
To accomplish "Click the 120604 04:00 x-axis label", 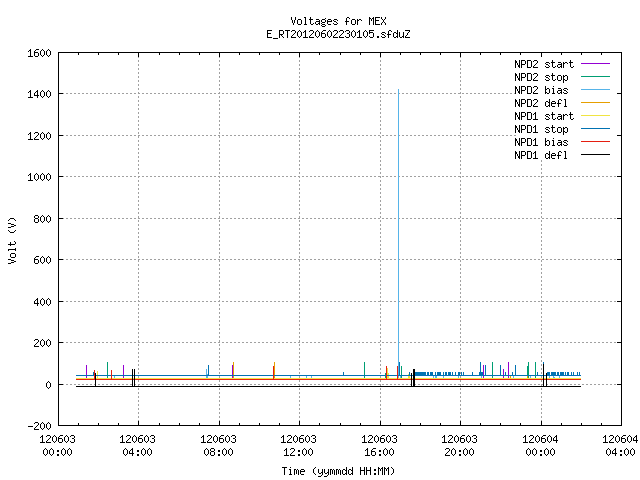I will (x=620, y=446).
